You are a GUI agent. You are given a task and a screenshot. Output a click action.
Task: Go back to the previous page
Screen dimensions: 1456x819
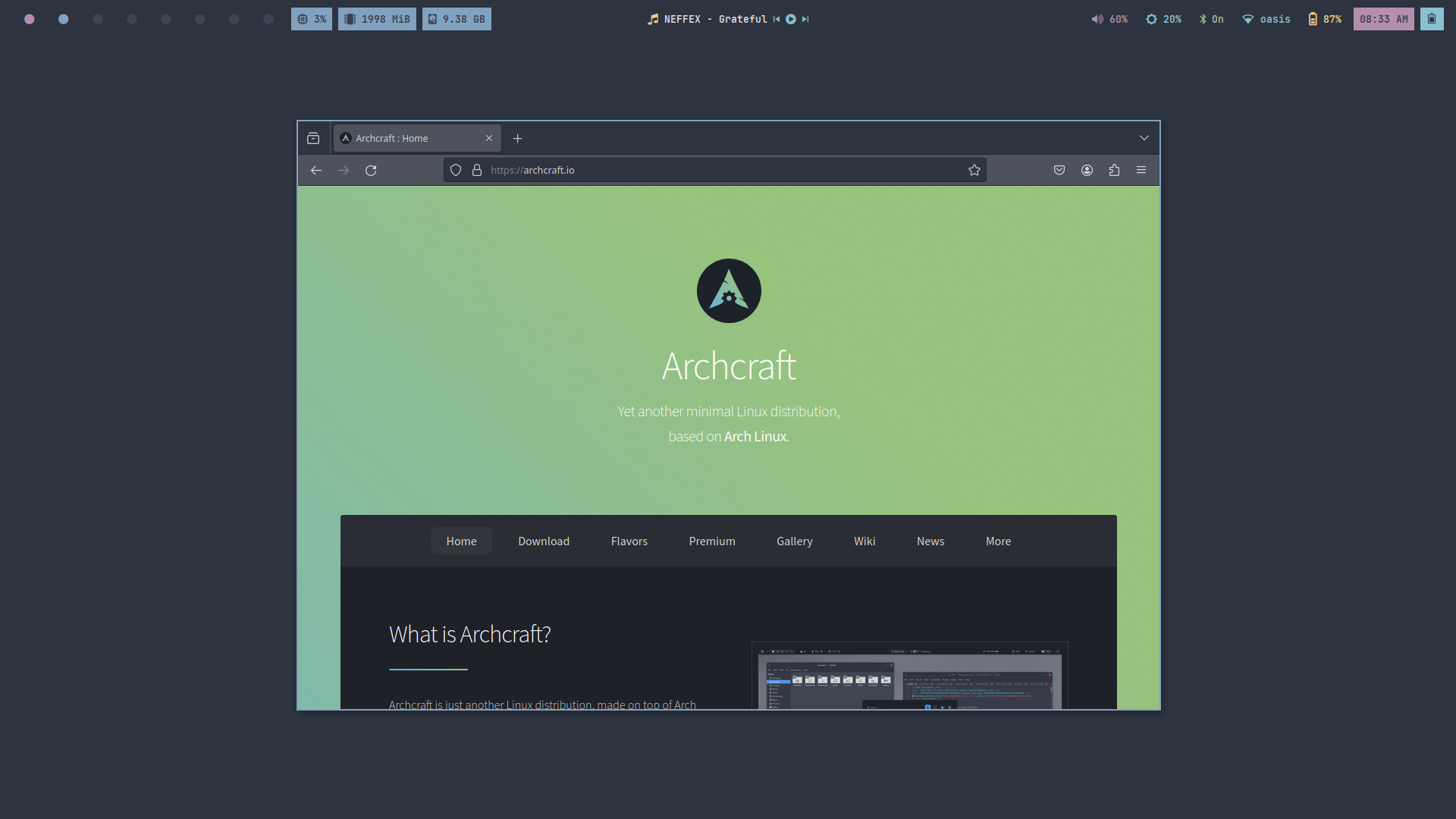click(x=316, y=171)
